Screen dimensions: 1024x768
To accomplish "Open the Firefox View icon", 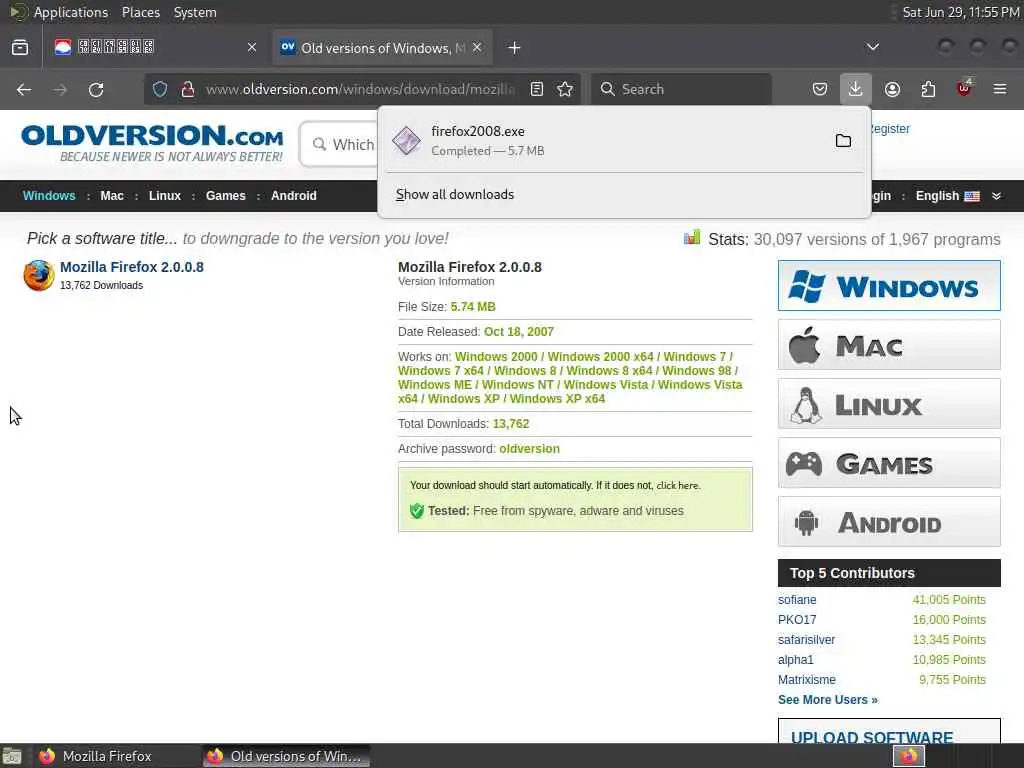I will point(20,48).
